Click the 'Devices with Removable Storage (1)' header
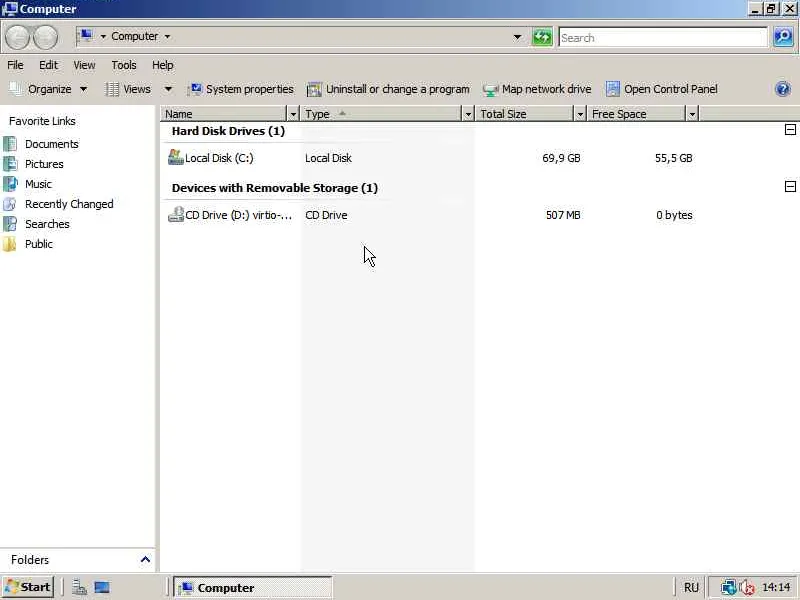This screenshot has height=600, width=800. (274, 188)
